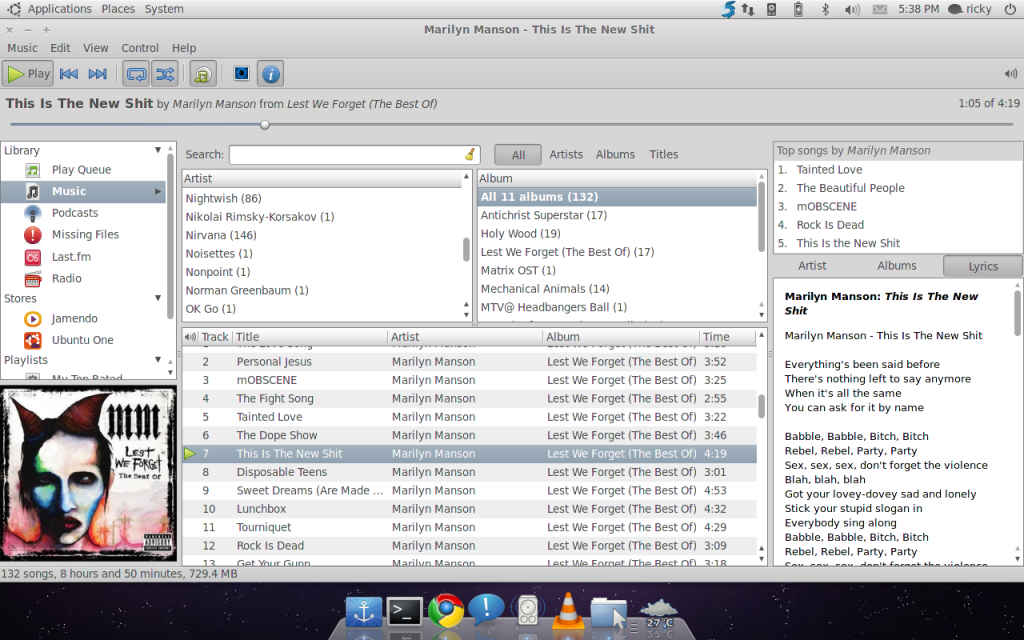Screen dimensions: 1024x640
Task: Open the Control menu
Action: pos(140,48)
